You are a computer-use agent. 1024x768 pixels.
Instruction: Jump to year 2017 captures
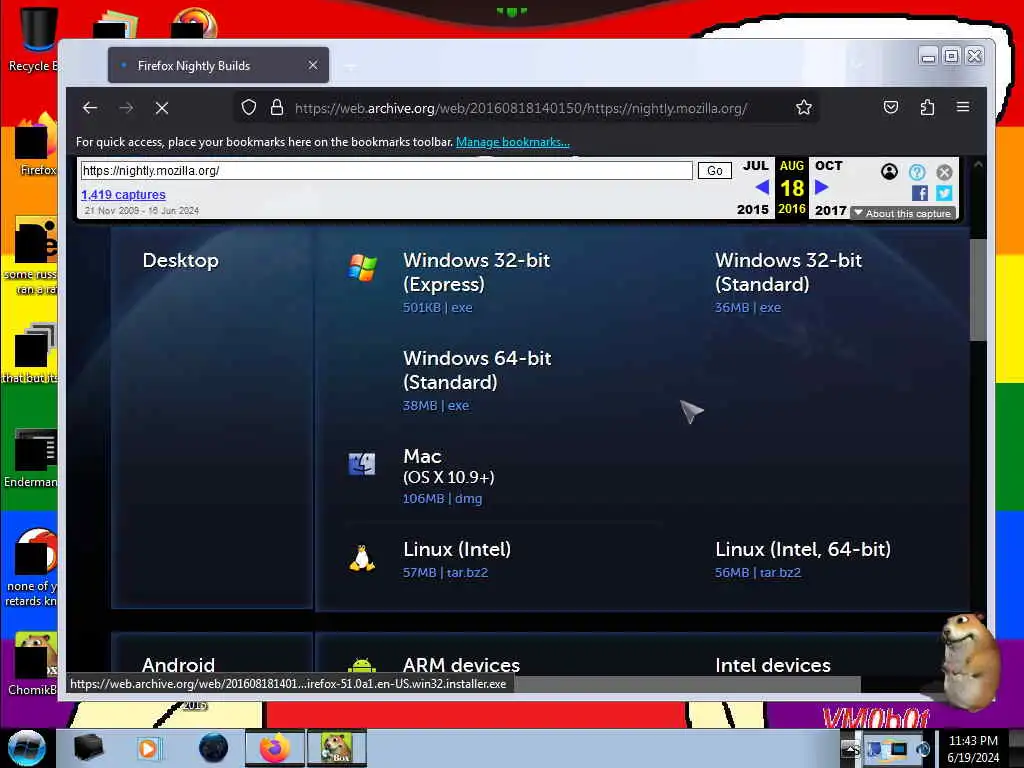coord(831,210)
